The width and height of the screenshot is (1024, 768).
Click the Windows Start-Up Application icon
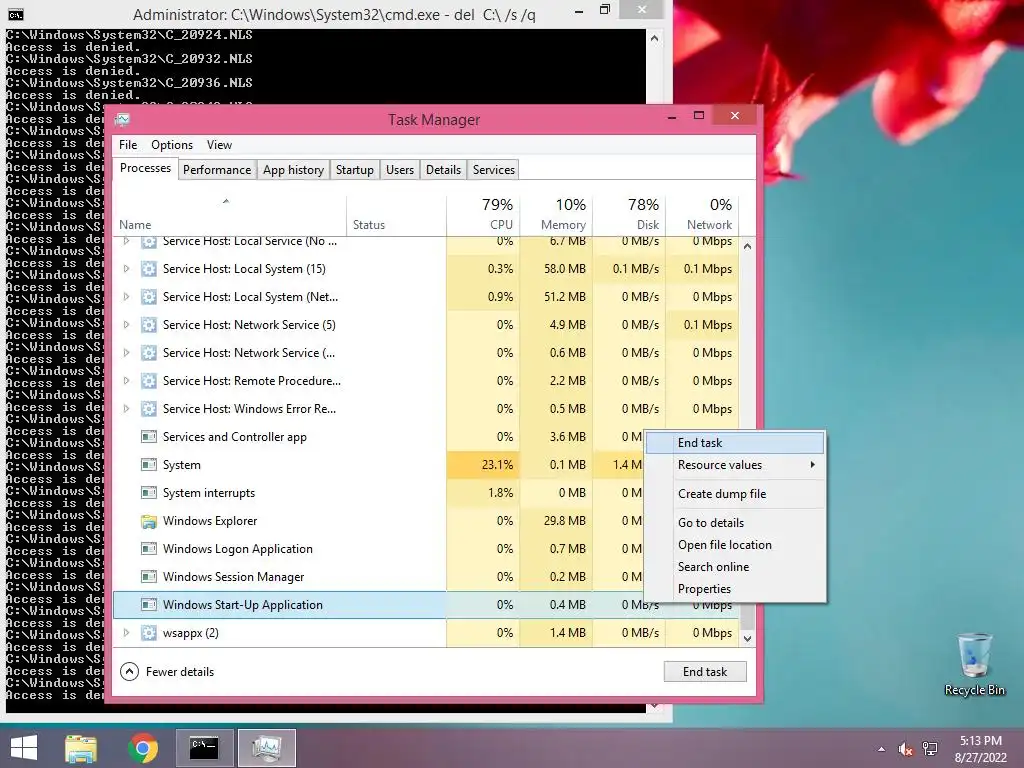point(149,605)
